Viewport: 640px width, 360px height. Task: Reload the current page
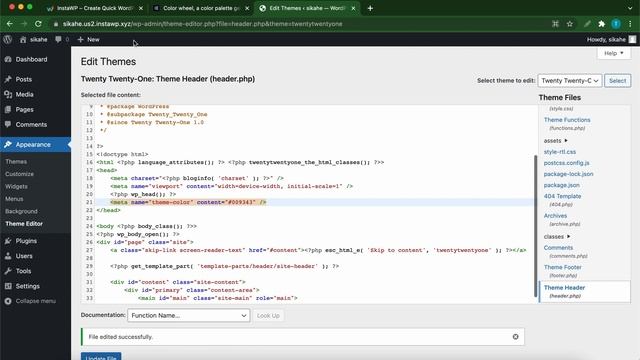point(38,24)
